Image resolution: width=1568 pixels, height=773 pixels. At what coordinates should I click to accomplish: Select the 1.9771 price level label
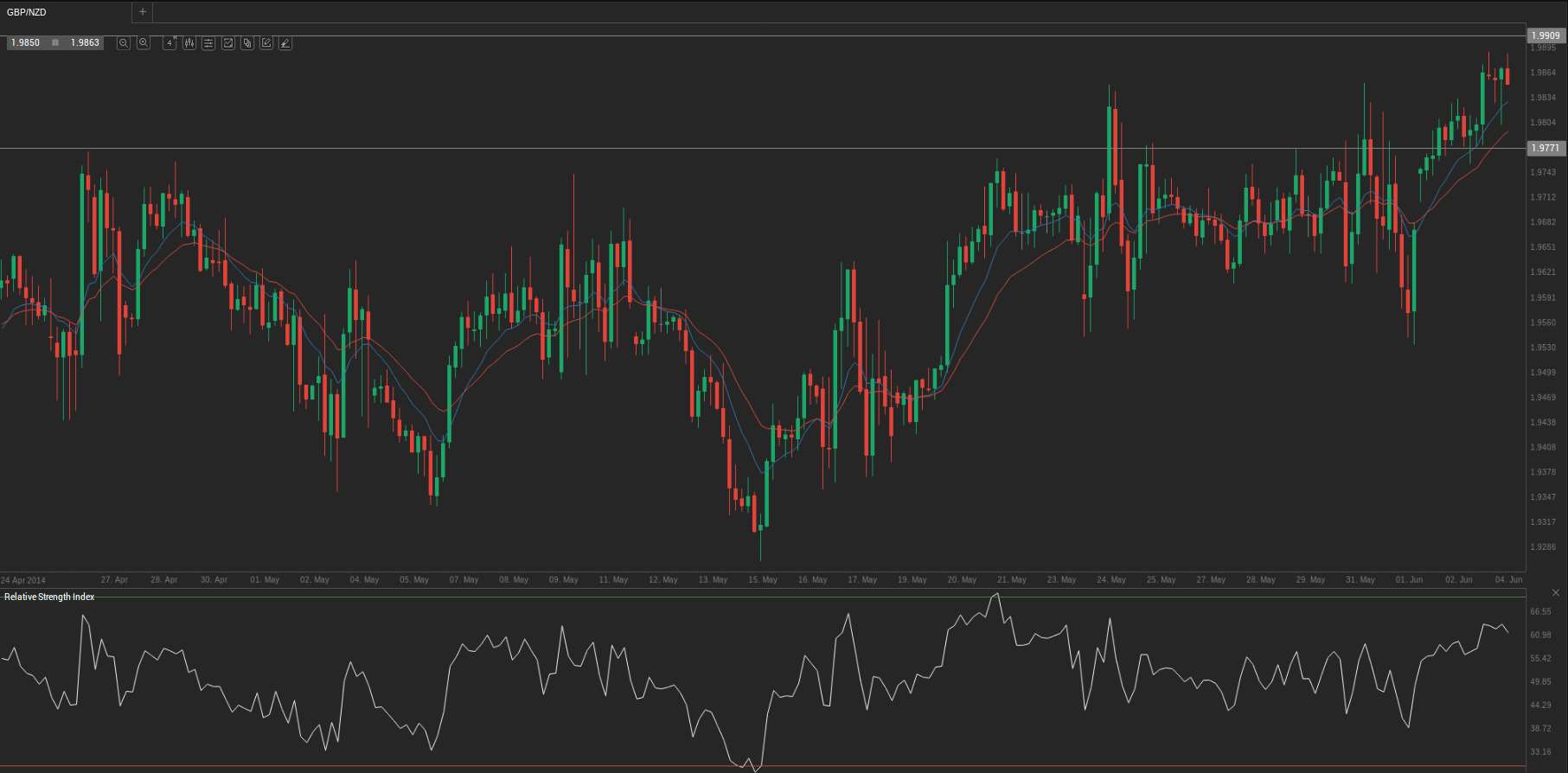[x=1546, y=148]
